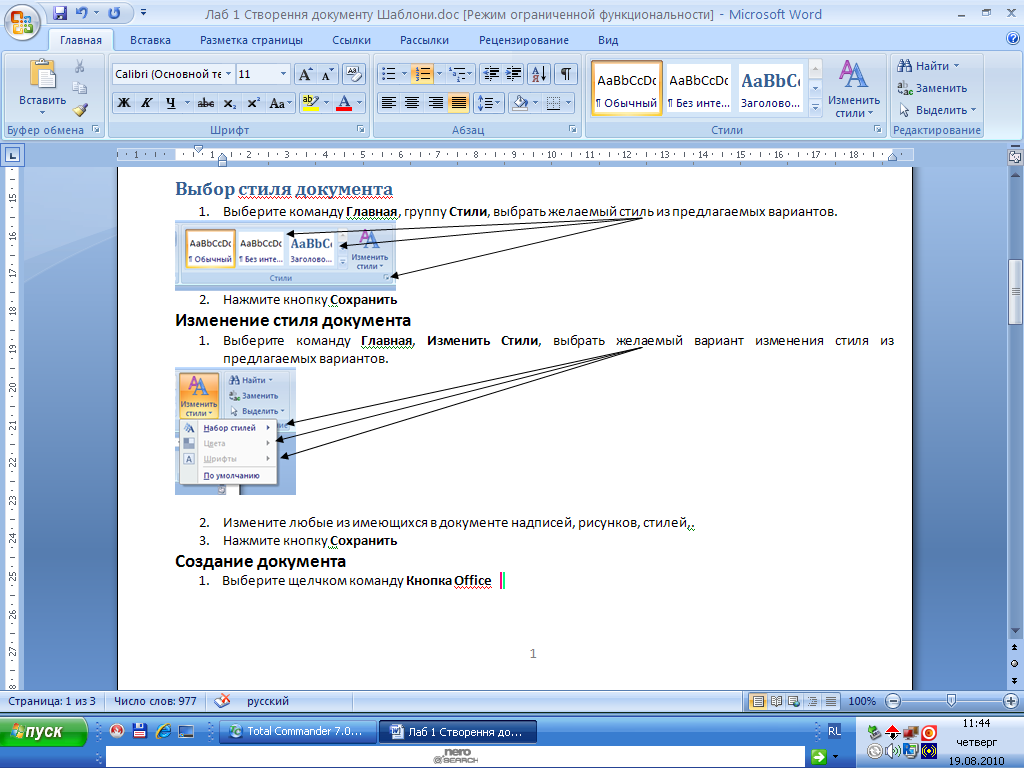Toggle strikethrough abc formatting
The height and width of the screenshot is (768, 1024).
(206, 103)
